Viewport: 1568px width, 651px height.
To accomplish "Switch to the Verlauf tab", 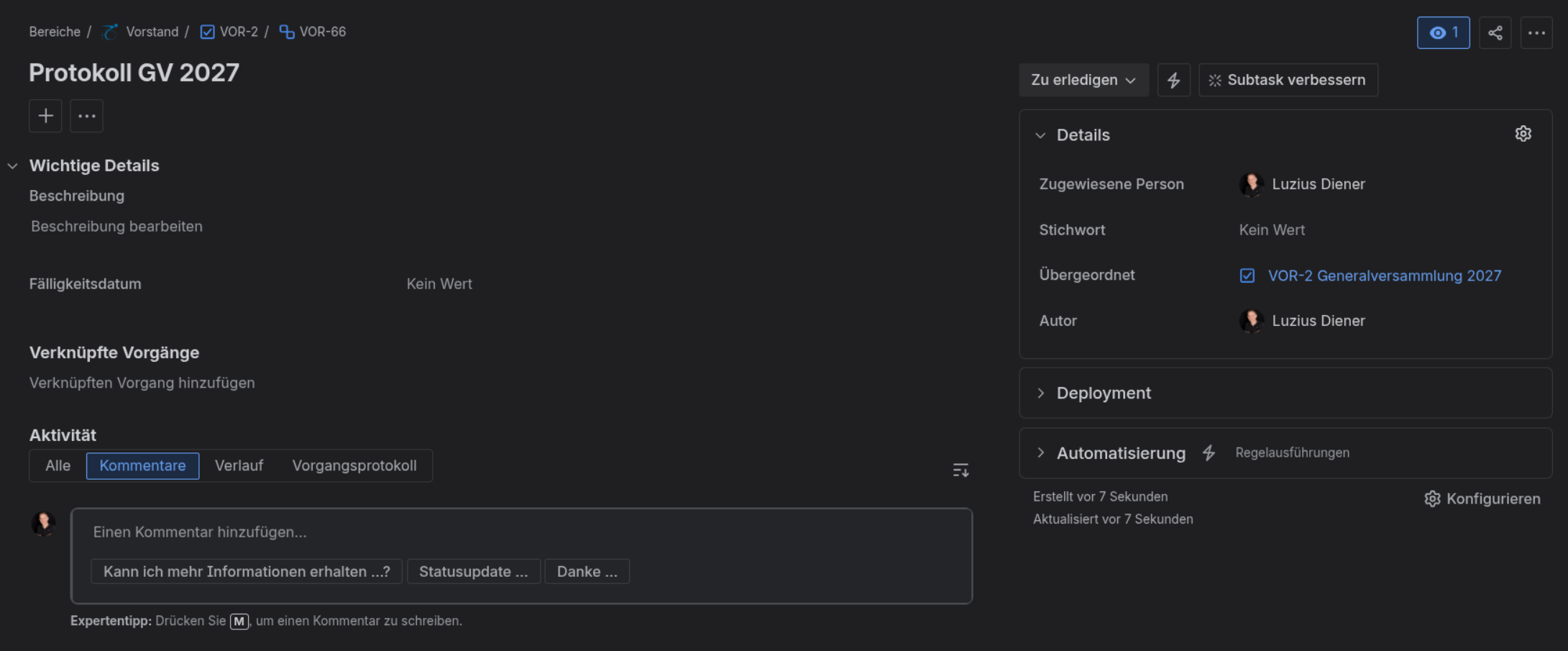I will click(x=239, y=465).
